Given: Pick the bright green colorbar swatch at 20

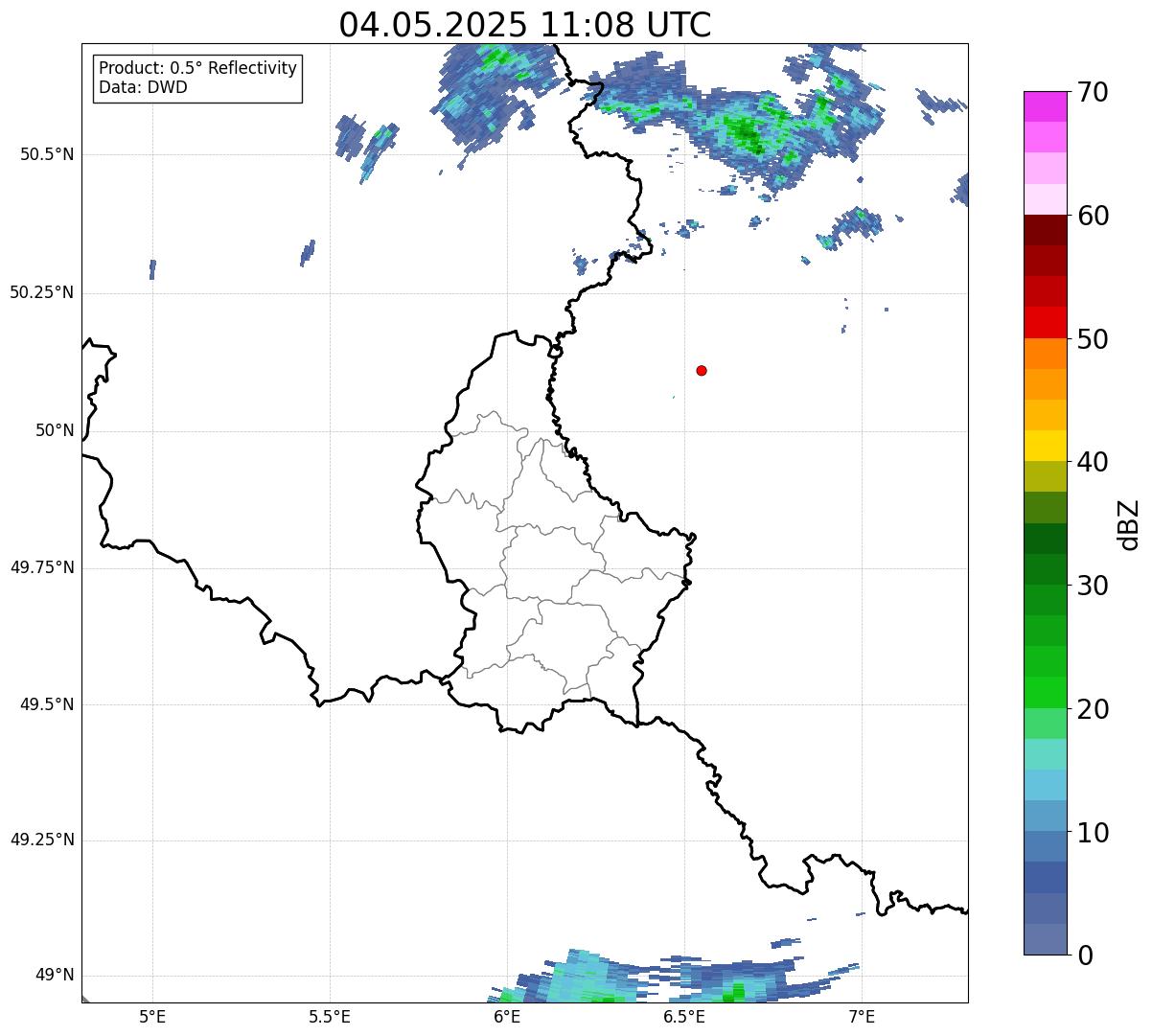Looking at the screenshot, I should point(1045,693).
